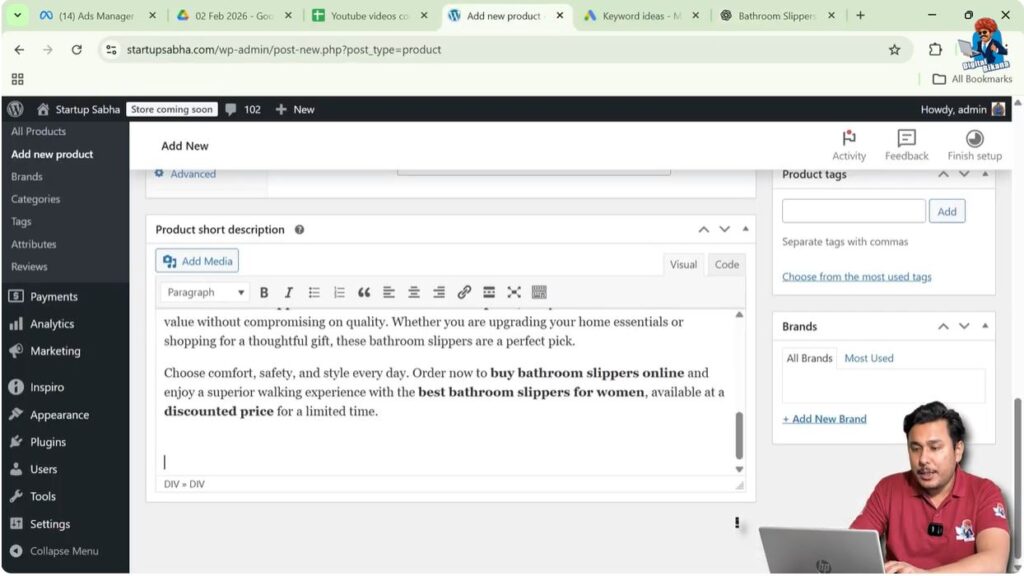1024x576 pixels.
Task: Insert a bulleted list
Action: tap(314, 292)
